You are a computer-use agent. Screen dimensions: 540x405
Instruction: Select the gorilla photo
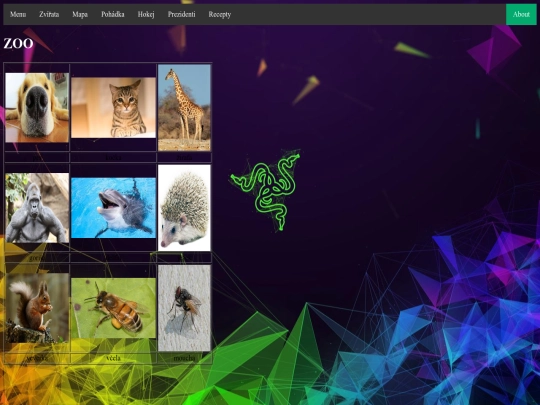[37, 208]
